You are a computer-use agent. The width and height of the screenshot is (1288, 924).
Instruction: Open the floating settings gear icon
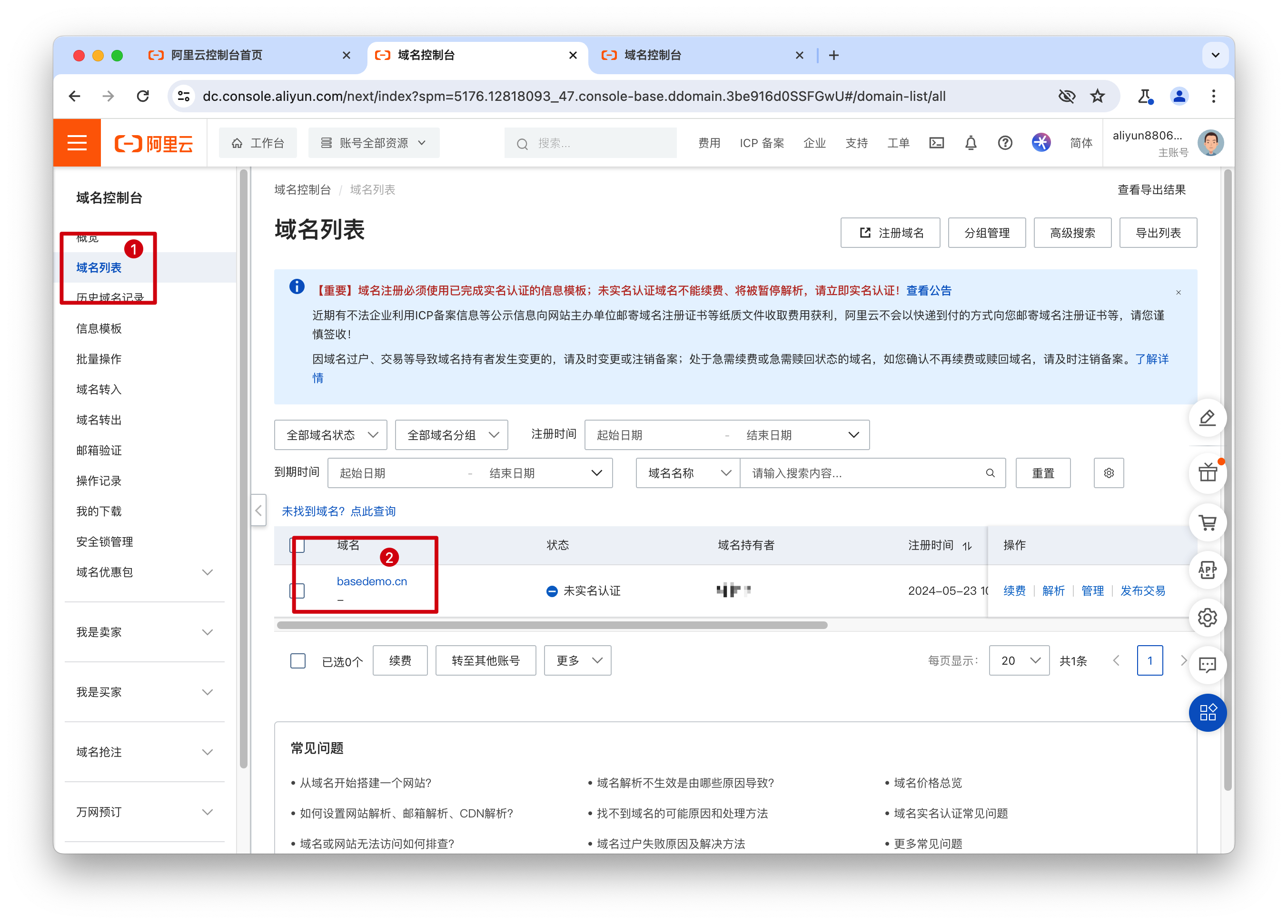click(1207, 617)
